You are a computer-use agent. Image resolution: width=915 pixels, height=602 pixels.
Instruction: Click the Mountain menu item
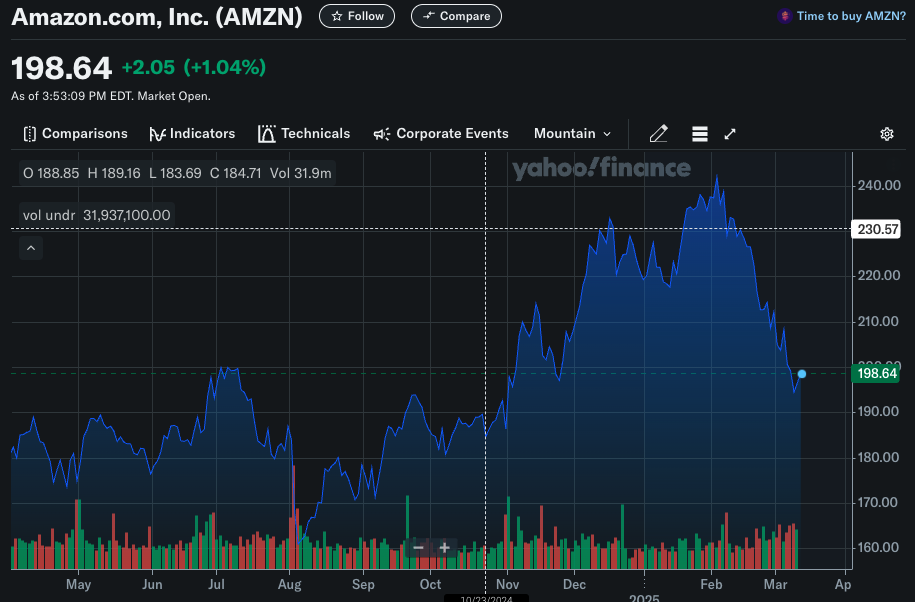click(565, 133)
